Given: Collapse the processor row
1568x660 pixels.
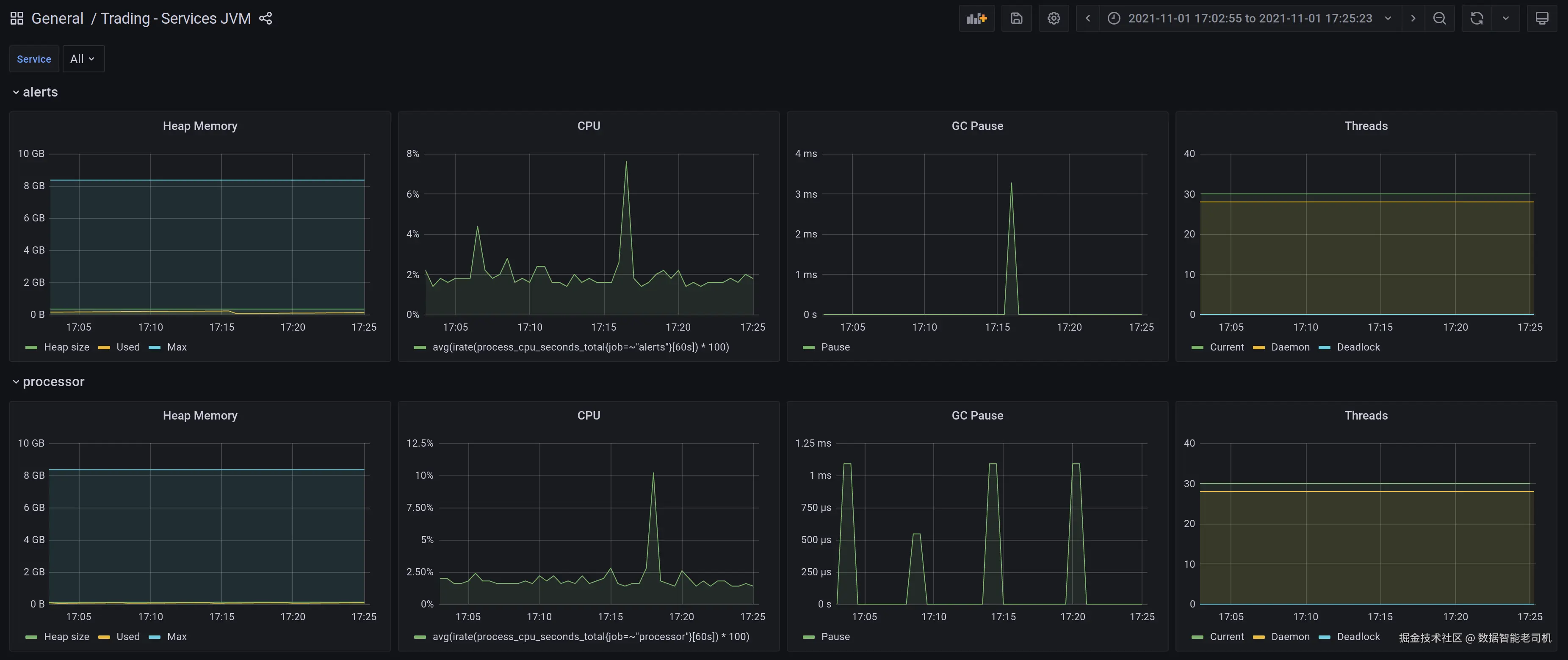Looking at the screenshot, I should click(x=53, y=382).
